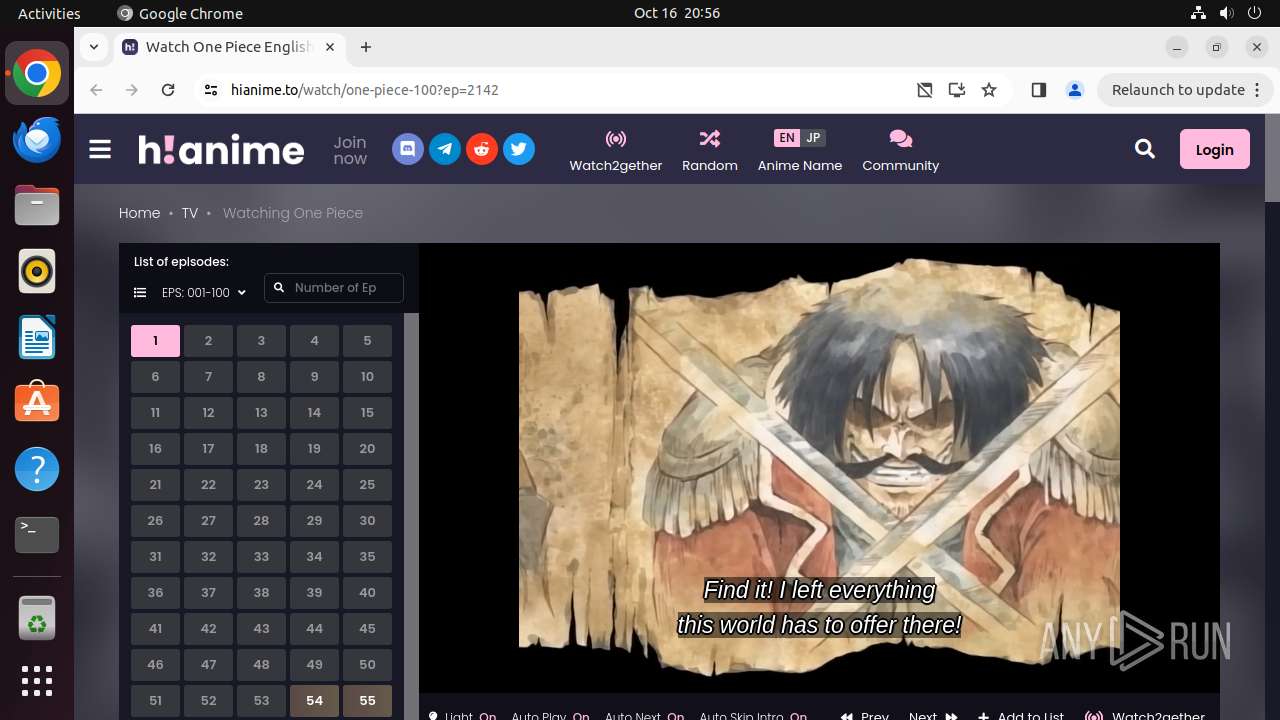The image size is (1280, 720).
Task: Open the clock calendar Oct 16 20:56
Action: click(x=677, y=13)
